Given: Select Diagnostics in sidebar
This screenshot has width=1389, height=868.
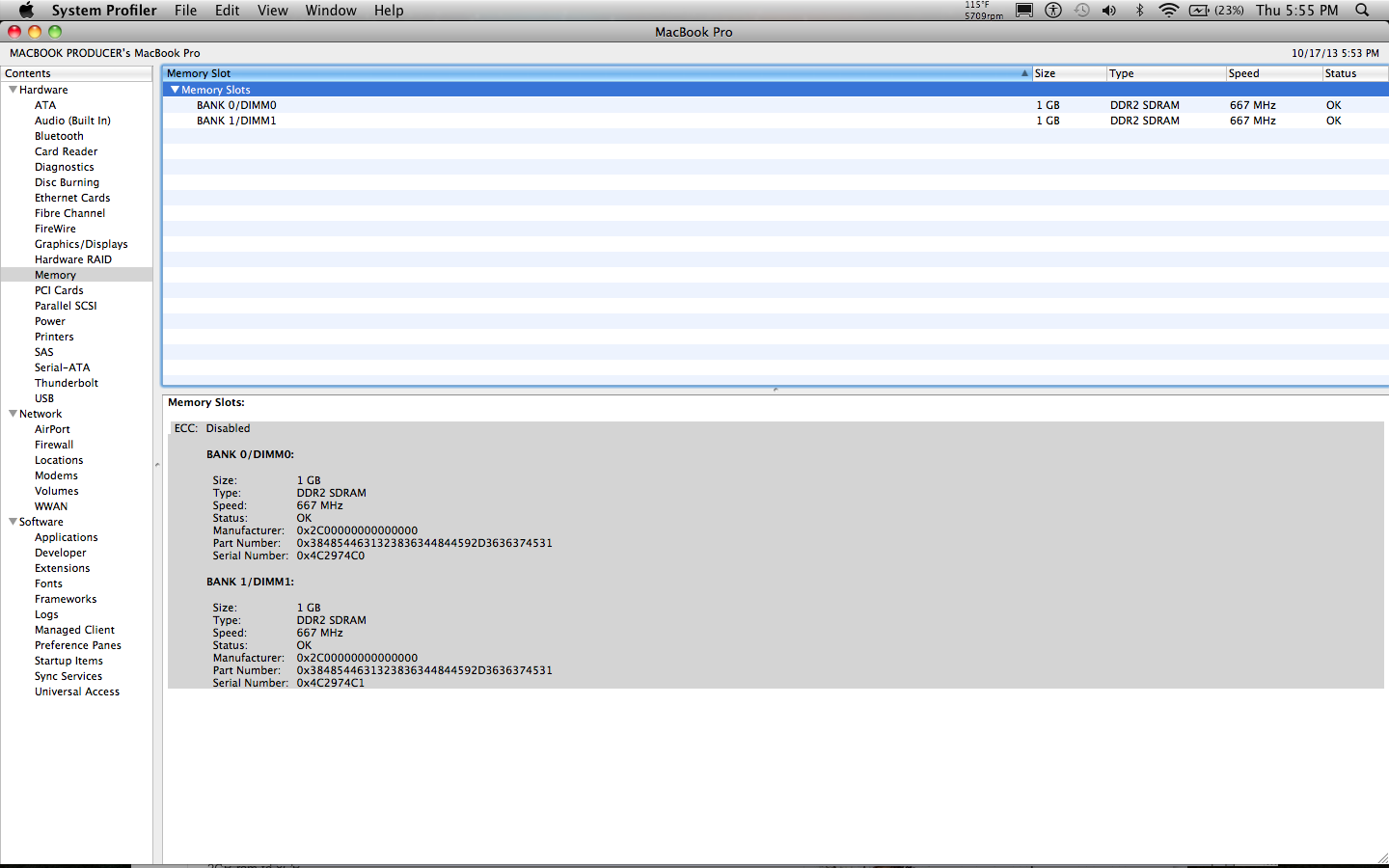Looking at the screenshot, I should (65, 167).
